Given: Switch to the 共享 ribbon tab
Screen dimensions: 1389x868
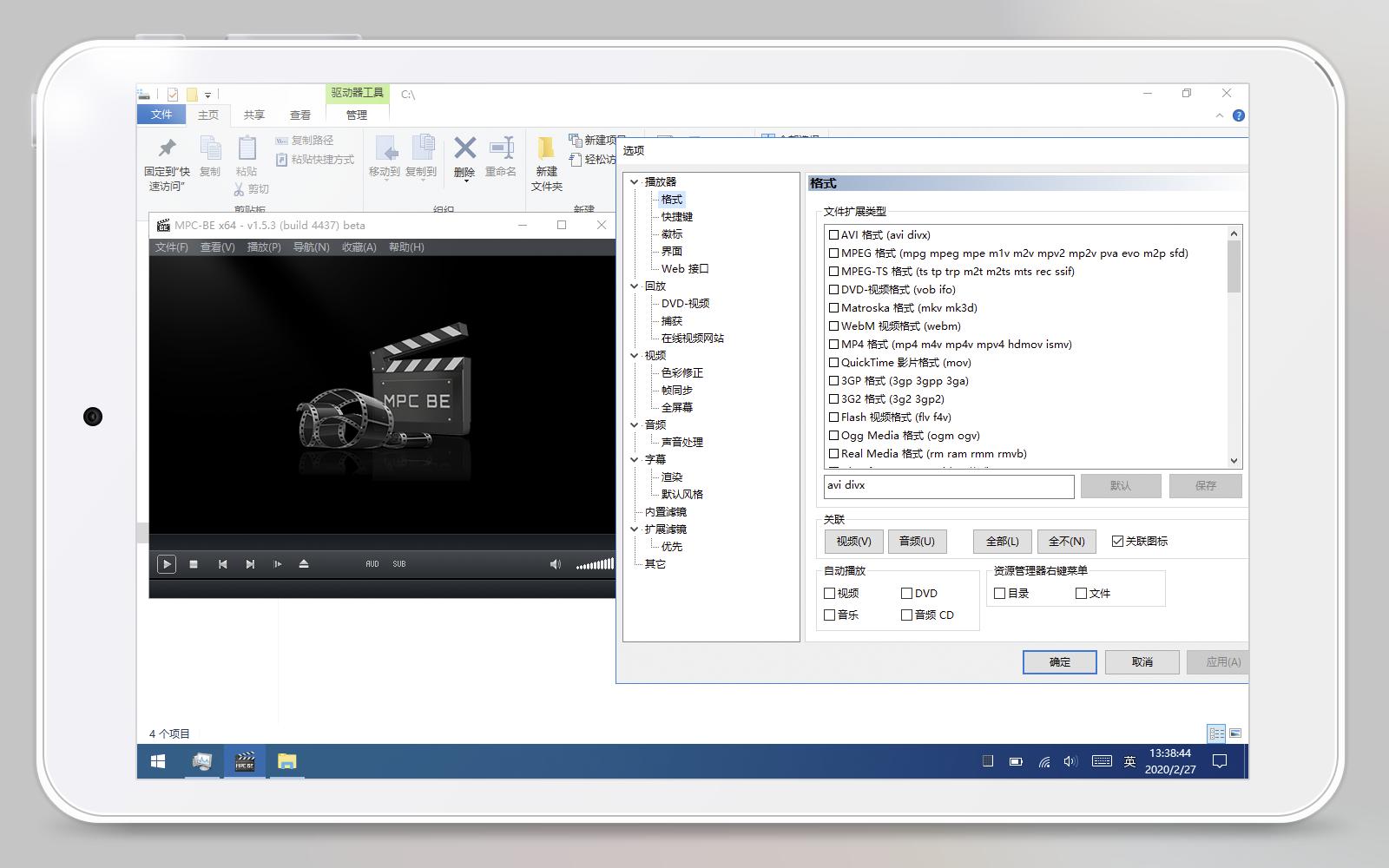Looking at the screenshot, I should (x=253, y=114).
